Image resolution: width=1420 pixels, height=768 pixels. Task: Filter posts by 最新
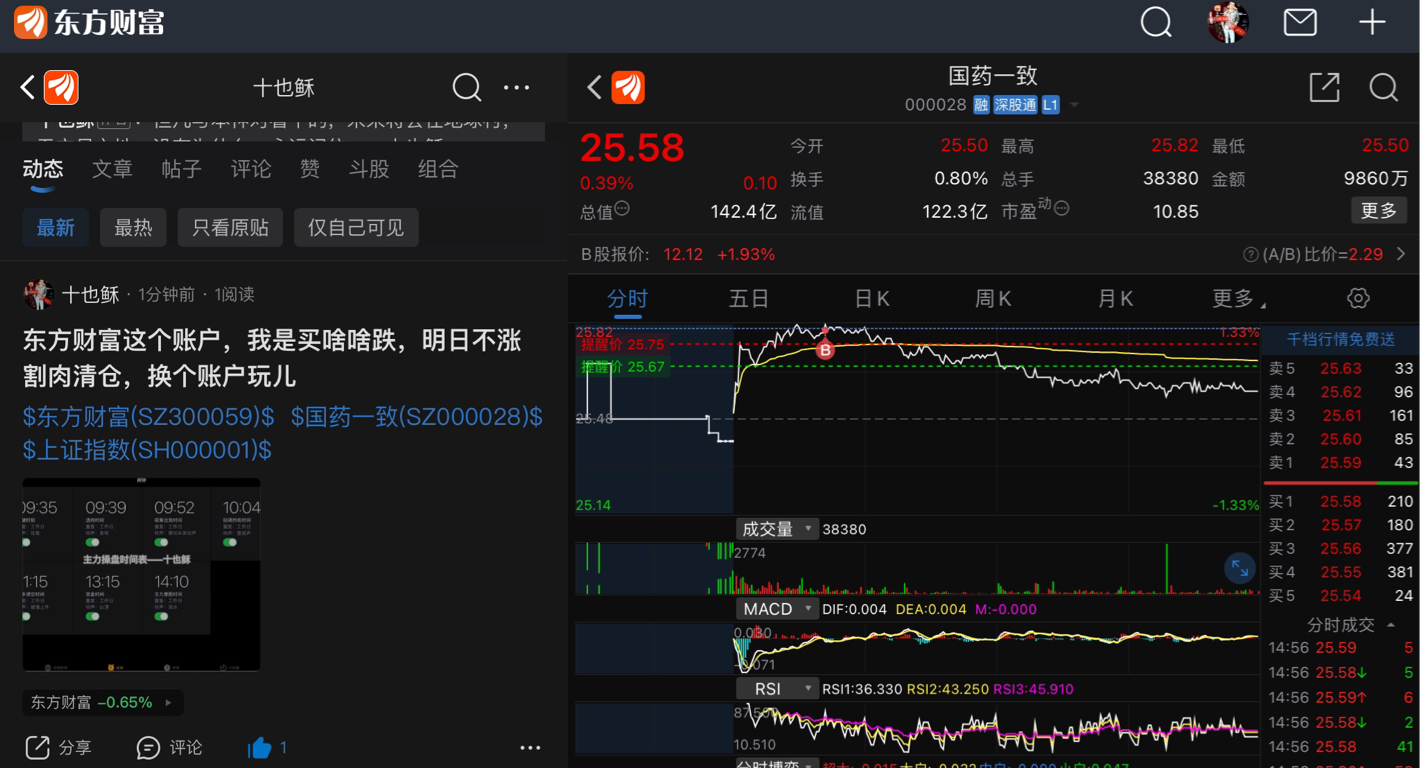(x=56, y=228)
